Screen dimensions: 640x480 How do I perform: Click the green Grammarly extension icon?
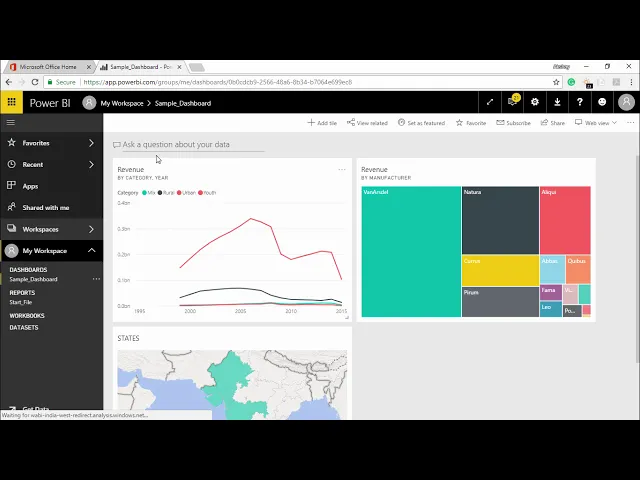tap(571, 82)
